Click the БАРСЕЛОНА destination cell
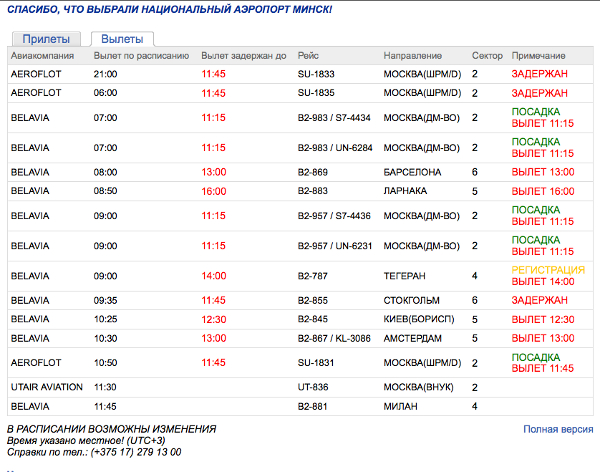 [412, 172]
